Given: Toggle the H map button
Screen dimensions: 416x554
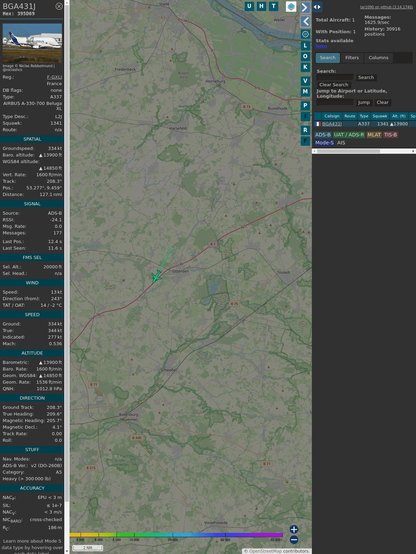Looking at the screenshot, I should click(x=261, y=6).
